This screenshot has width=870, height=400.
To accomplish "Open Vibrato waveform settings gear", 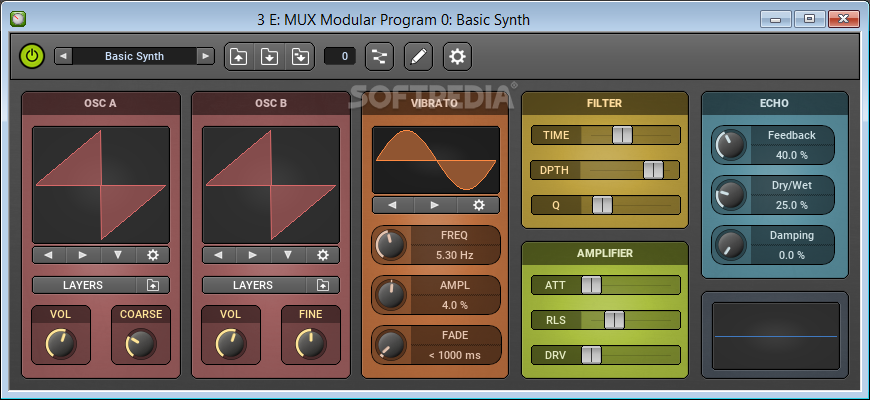I will point(478,205).
